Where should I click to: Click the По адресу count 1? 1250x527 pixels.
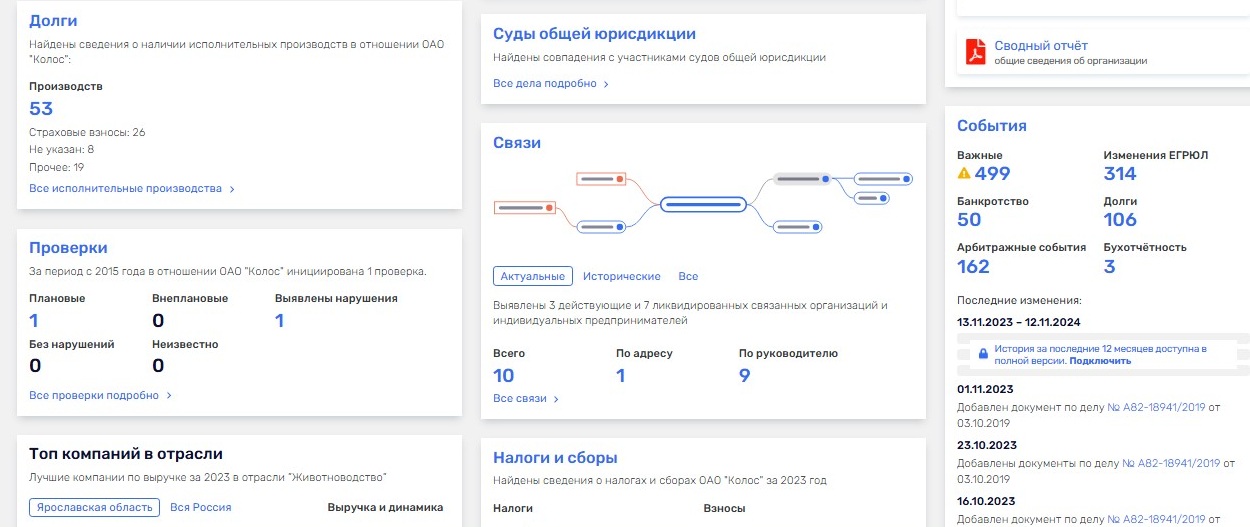pyautogui.click(x=621, y=375)
